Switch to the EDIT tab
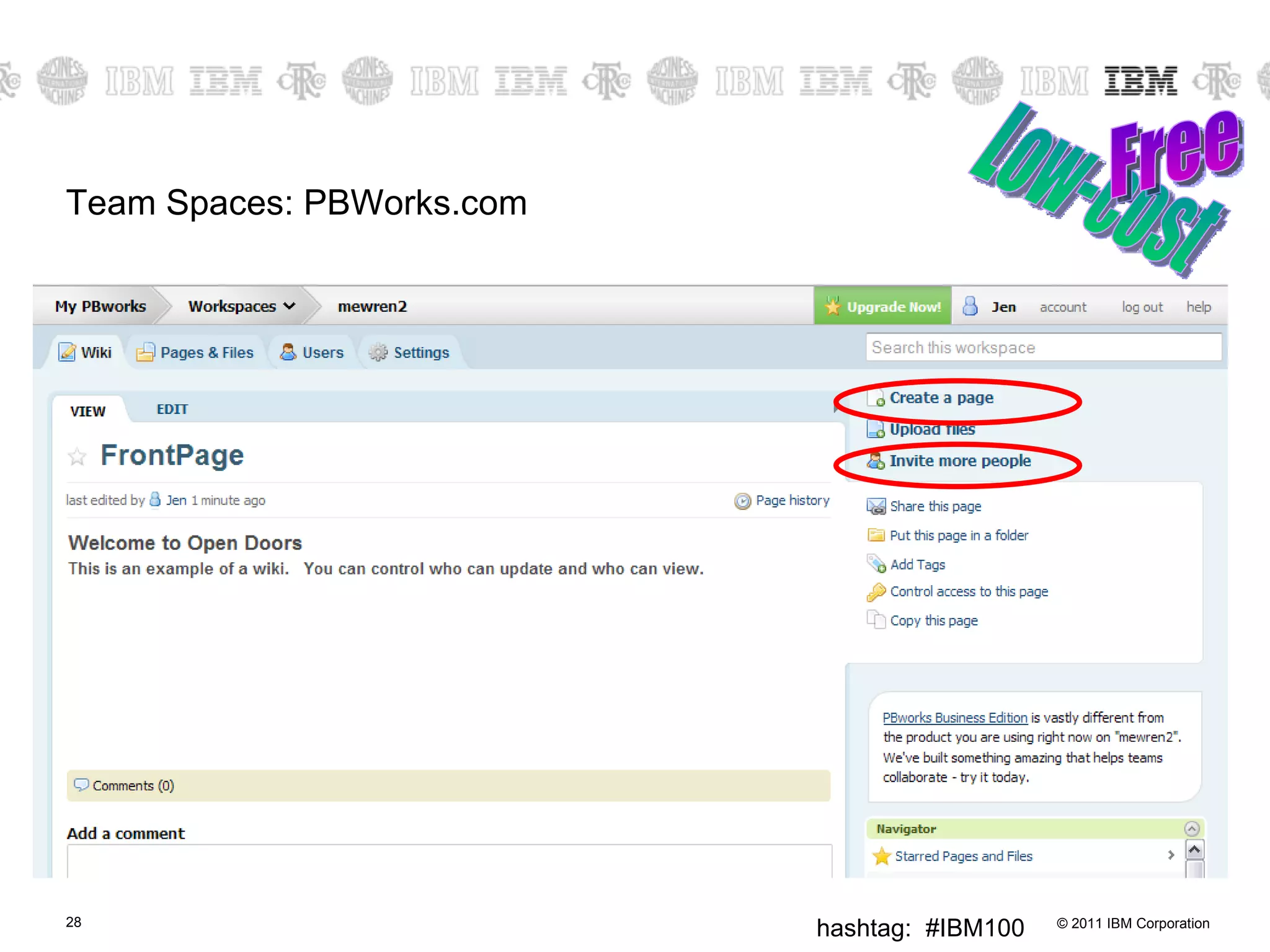 [x=172, y=410]
